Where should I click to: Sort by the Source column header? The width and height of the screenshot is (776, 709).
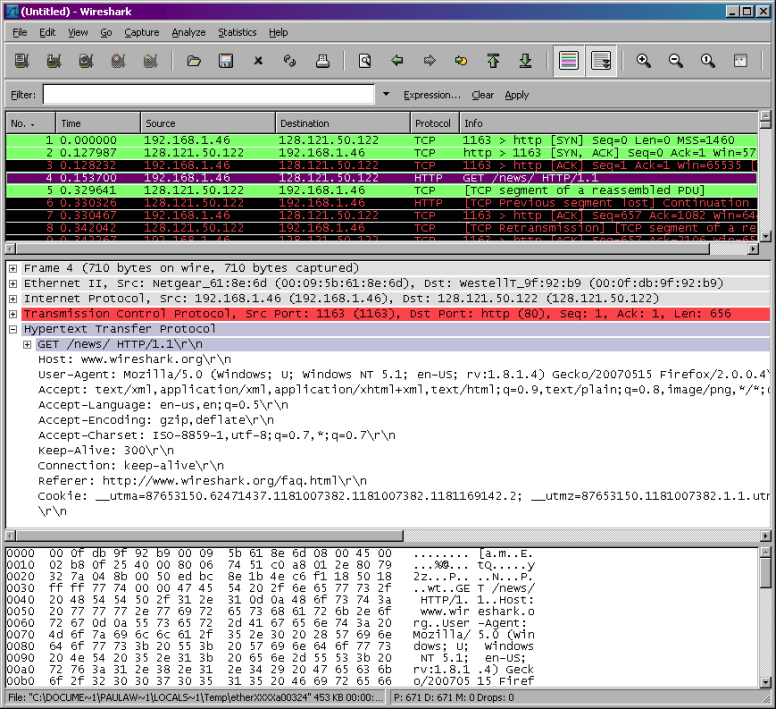click(208, 123)
